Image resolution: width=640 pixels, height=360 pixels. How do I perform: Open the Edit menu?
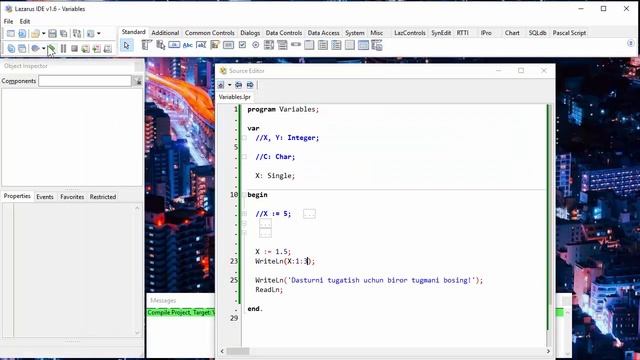click(x=25, y=21)
